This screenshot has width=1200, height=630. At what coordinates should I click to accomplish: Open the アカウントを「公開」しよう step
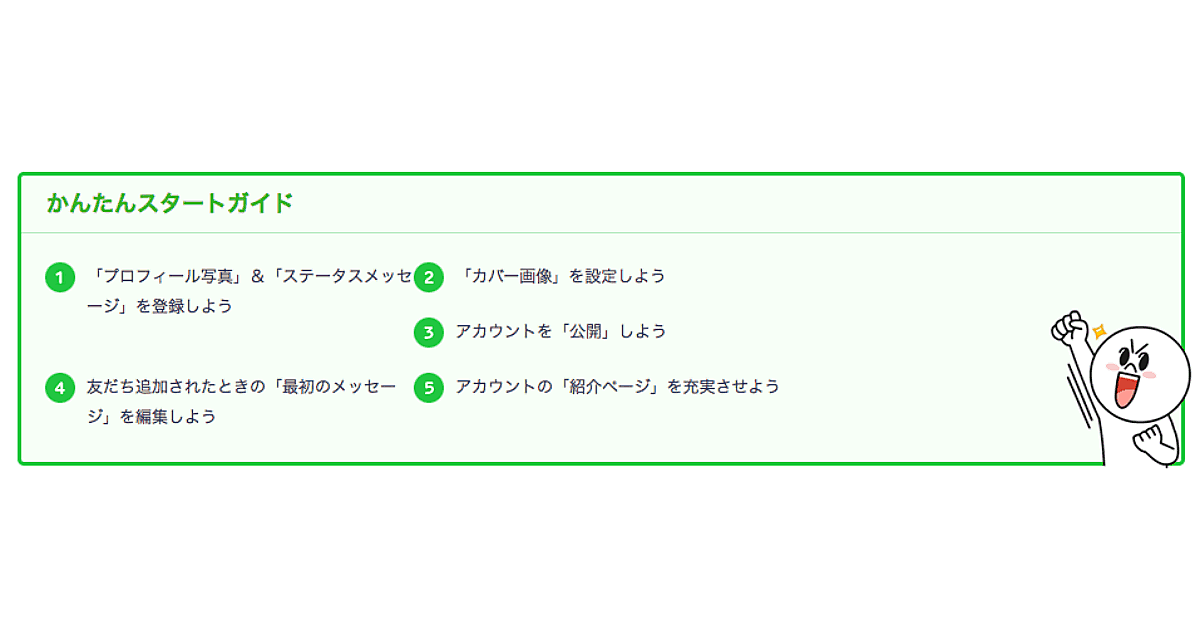tap(560, 331)
